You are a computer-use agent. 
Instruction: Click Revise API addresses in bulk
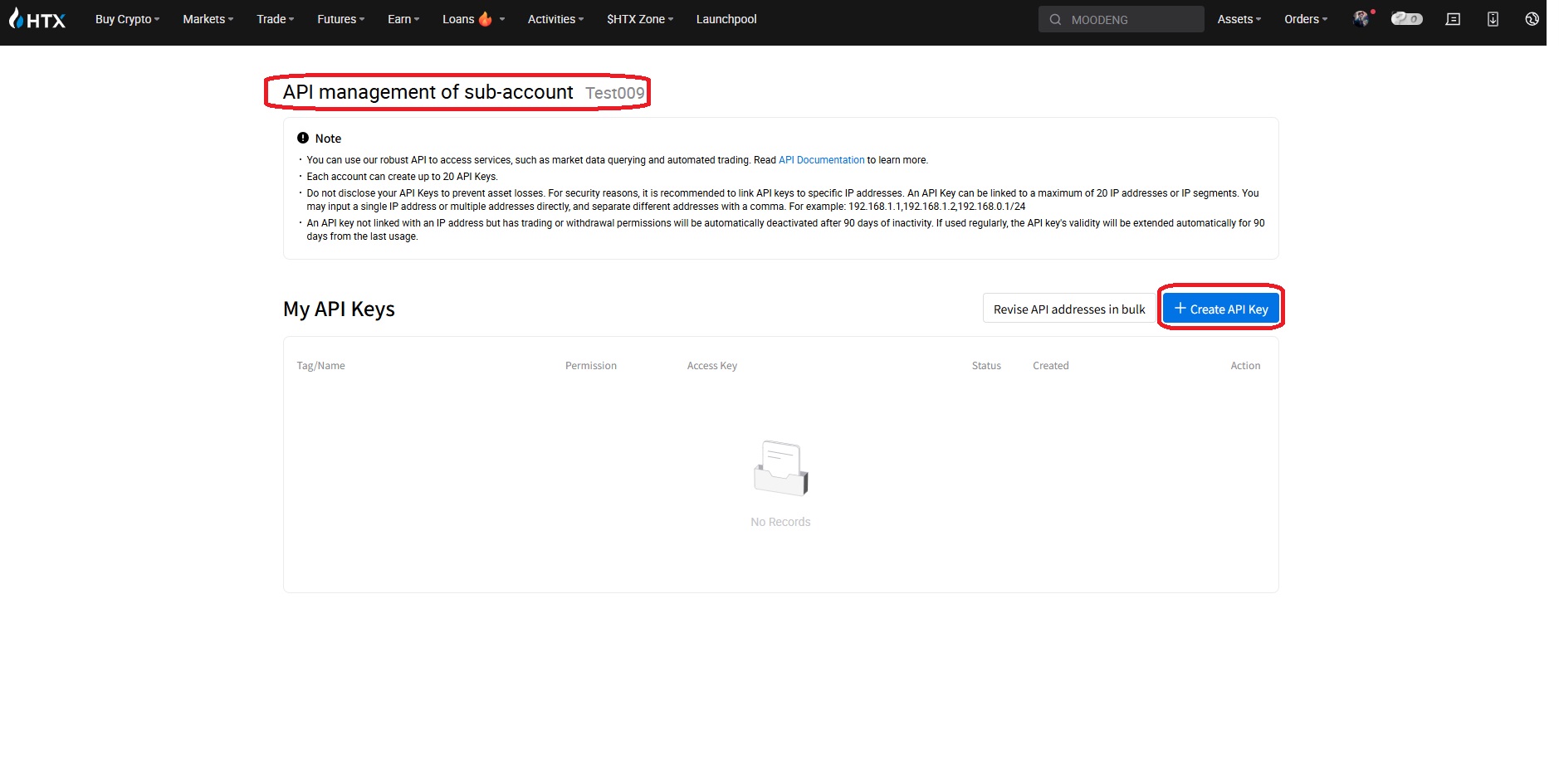point(1068,309)
